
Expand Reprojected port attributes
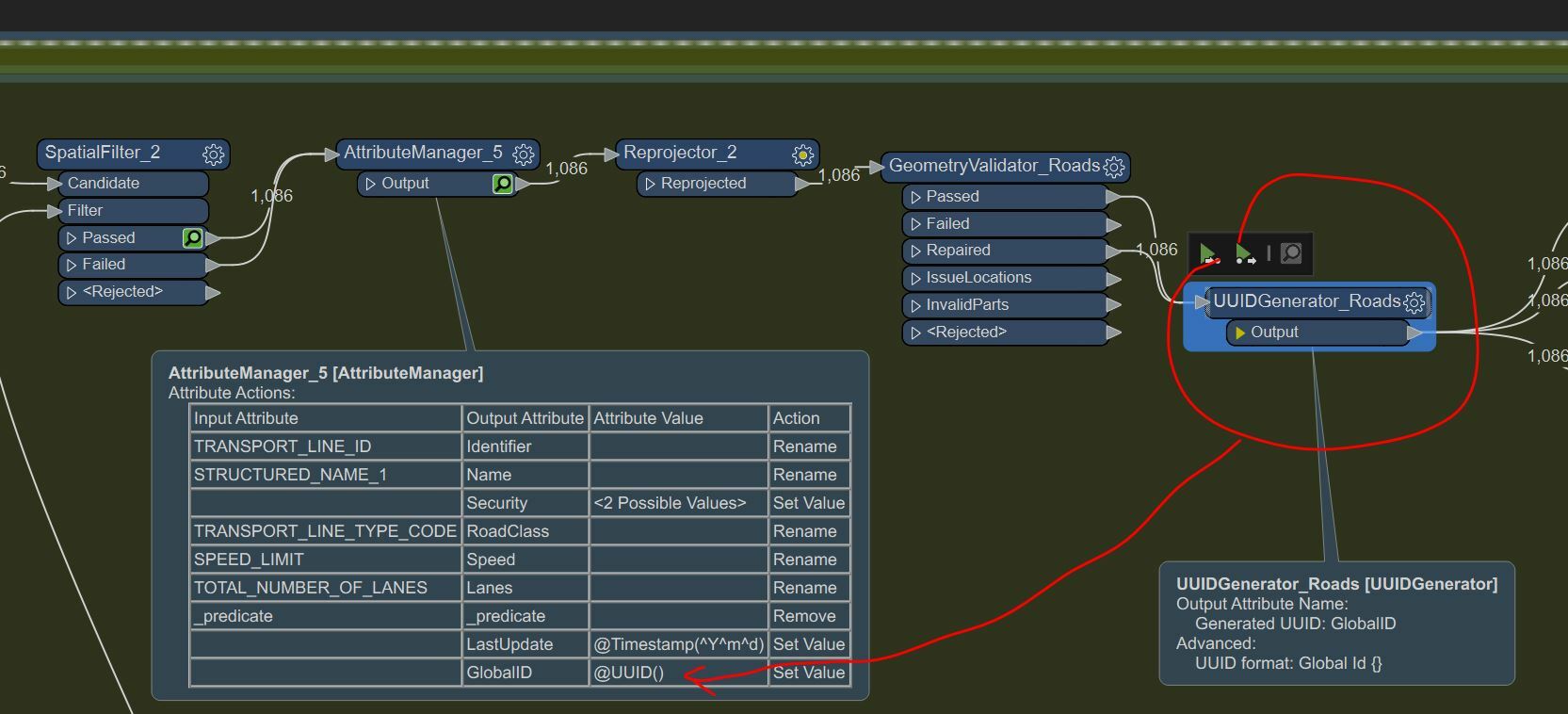(650, 184)
